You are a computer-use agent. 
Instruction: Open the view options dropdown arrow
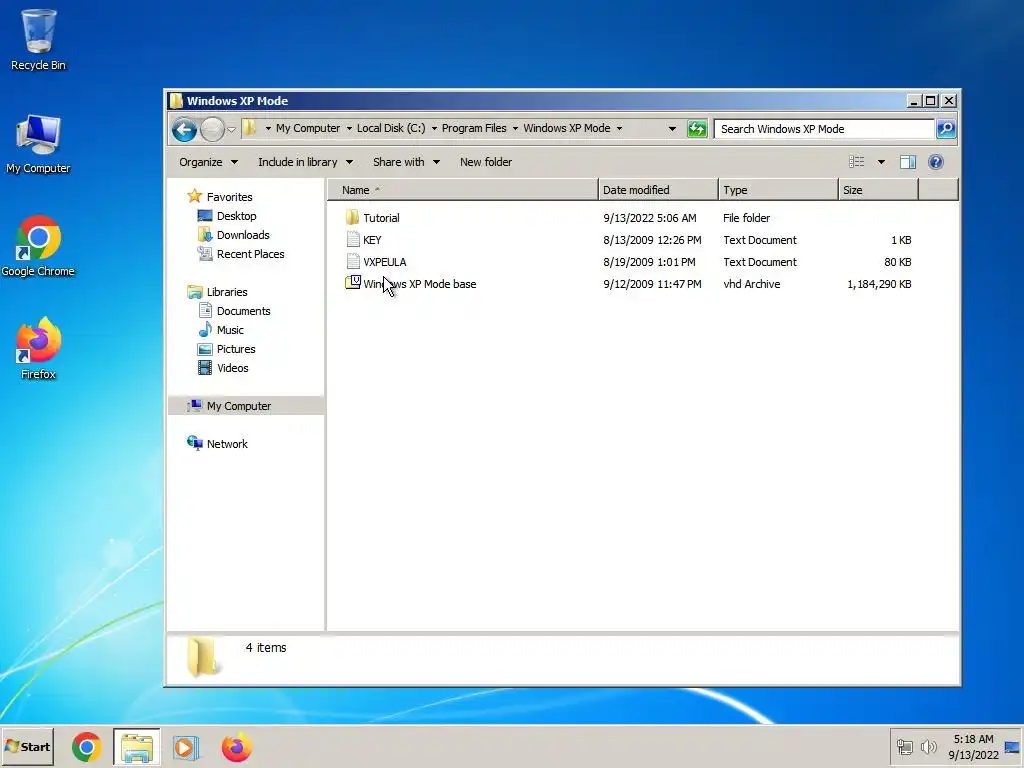[881, 162]
